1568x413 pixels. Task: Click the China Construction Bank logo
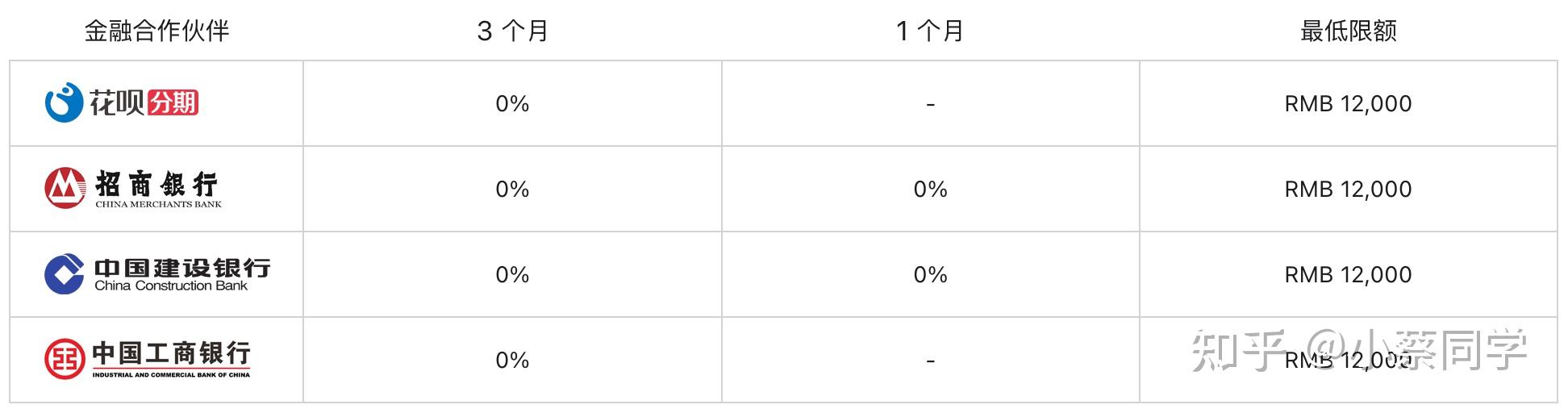coord(157,274)
